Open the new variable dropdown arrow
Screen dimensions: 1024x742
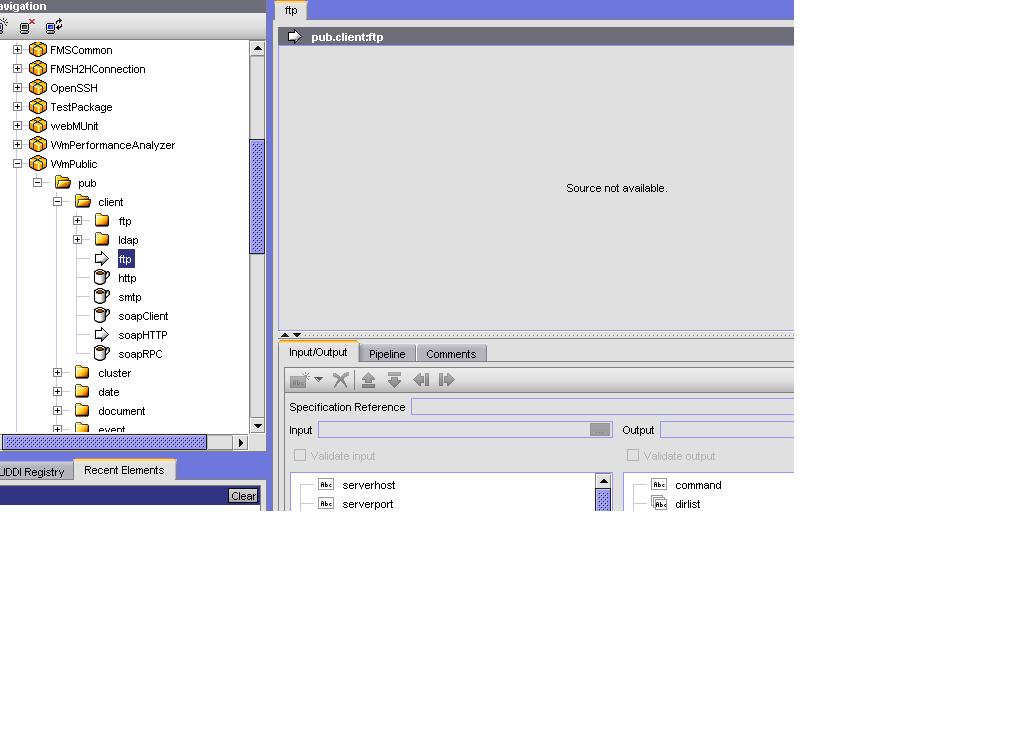[x=319, y=379]
